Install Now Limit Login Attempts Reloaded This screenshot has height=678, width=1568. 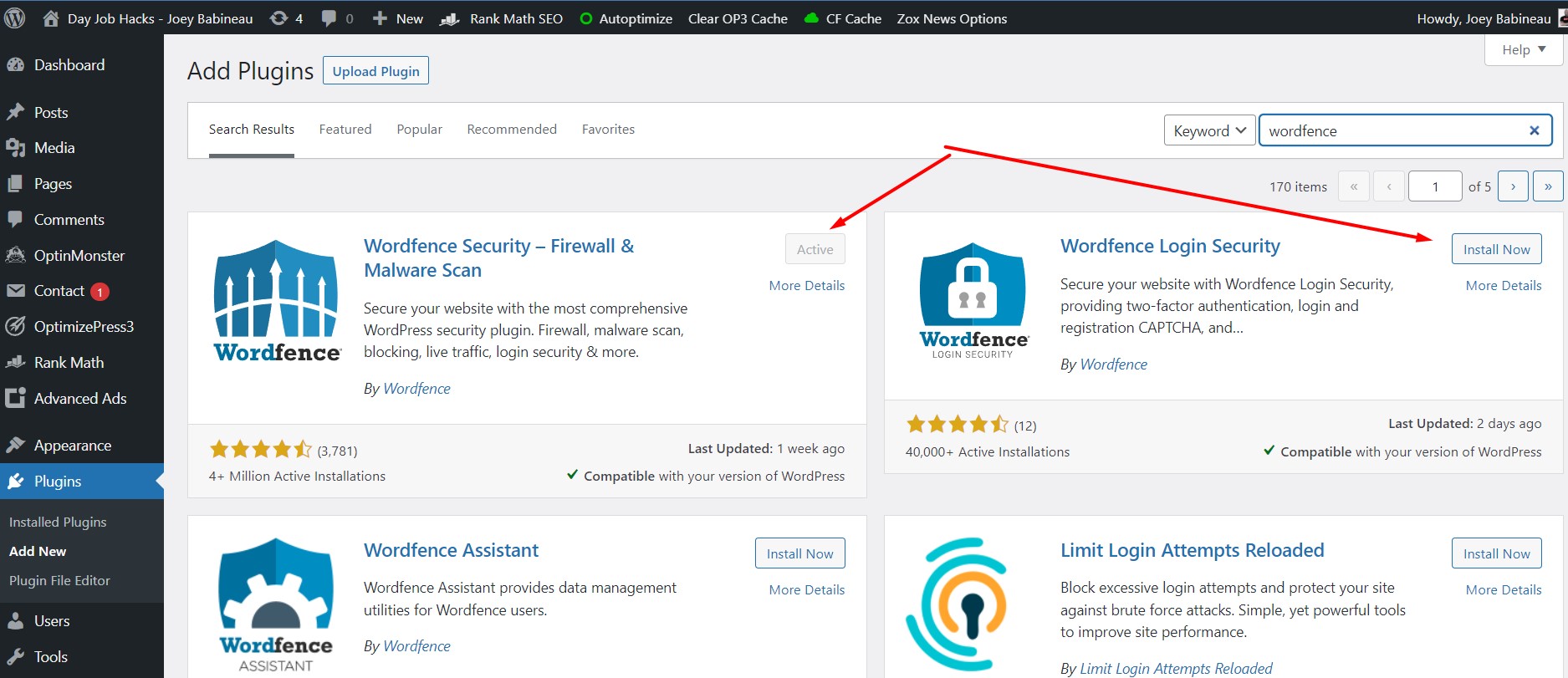click(1496, 553)
